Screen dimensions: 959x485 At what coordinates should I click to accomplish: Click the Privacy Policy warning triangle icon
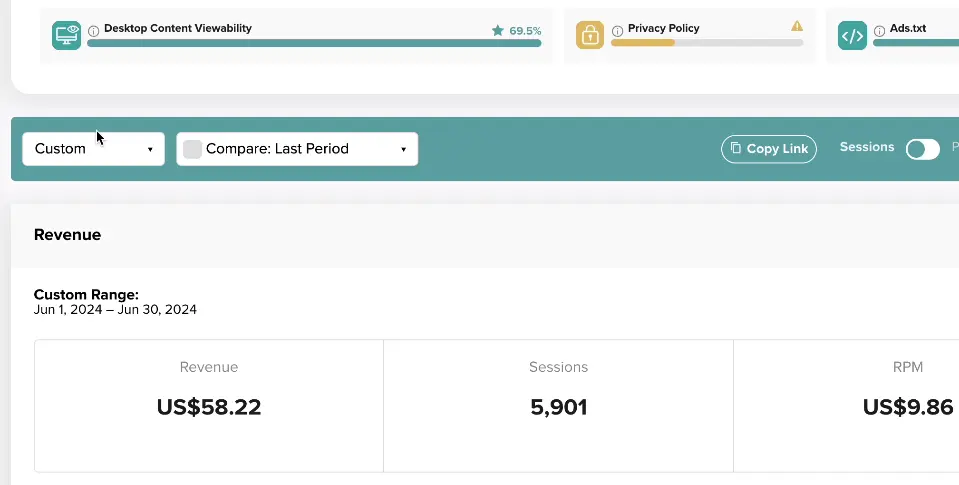[x=797, y=26]
